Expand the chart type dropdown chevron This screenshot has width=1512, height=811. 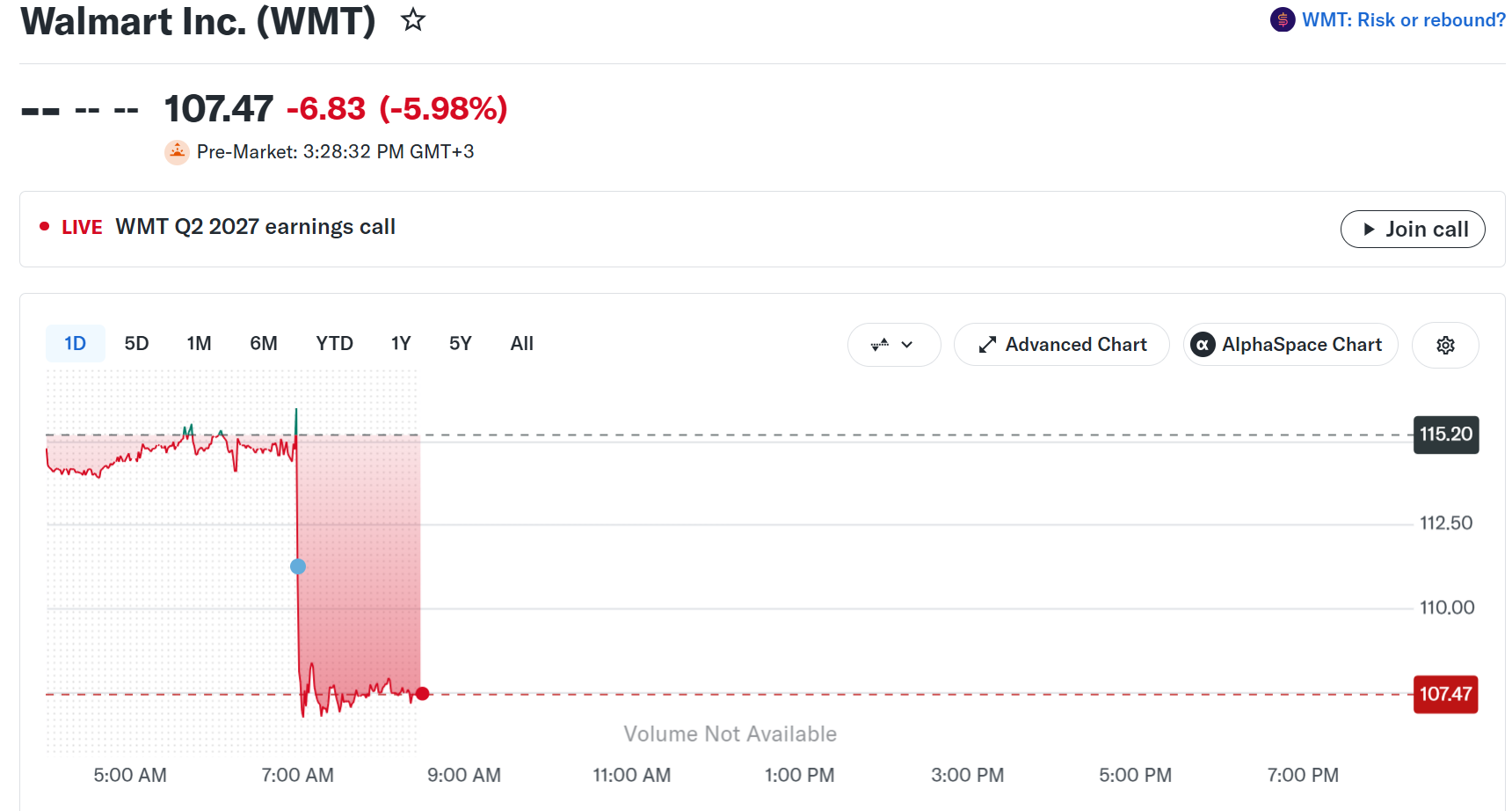coord(907,345)
